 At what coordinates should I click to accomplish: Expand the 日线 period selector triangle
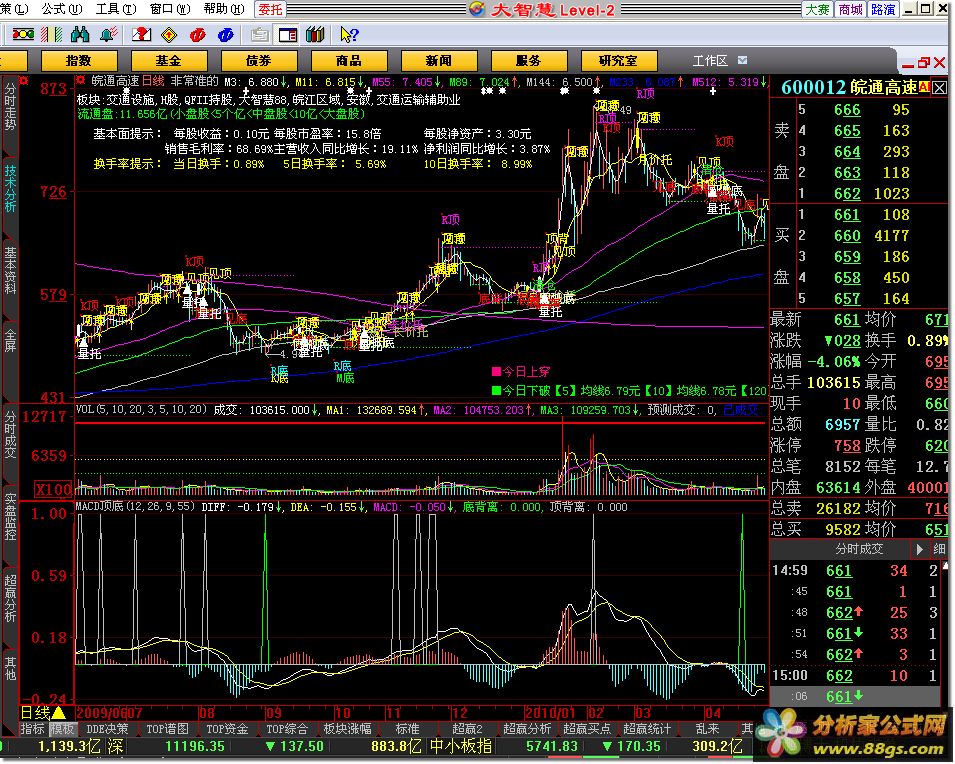[58, 713]
